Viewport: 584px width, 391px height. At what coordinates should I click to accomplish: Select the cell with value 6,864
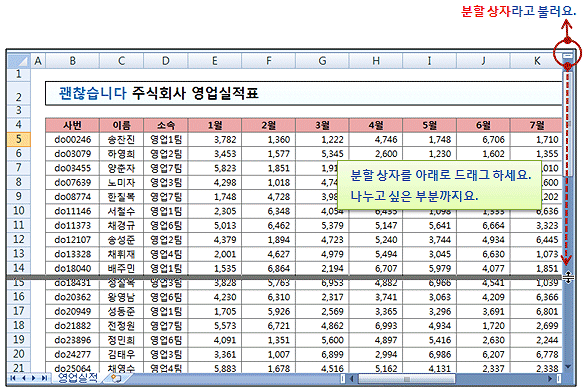click(x=269, y=268)
